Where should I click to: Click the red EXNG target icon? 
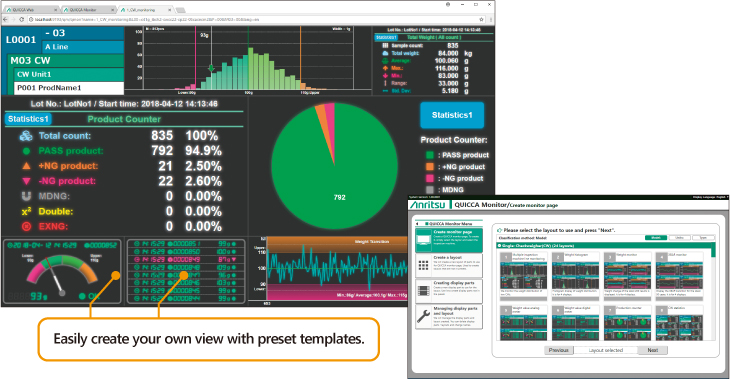coord(26,226)
